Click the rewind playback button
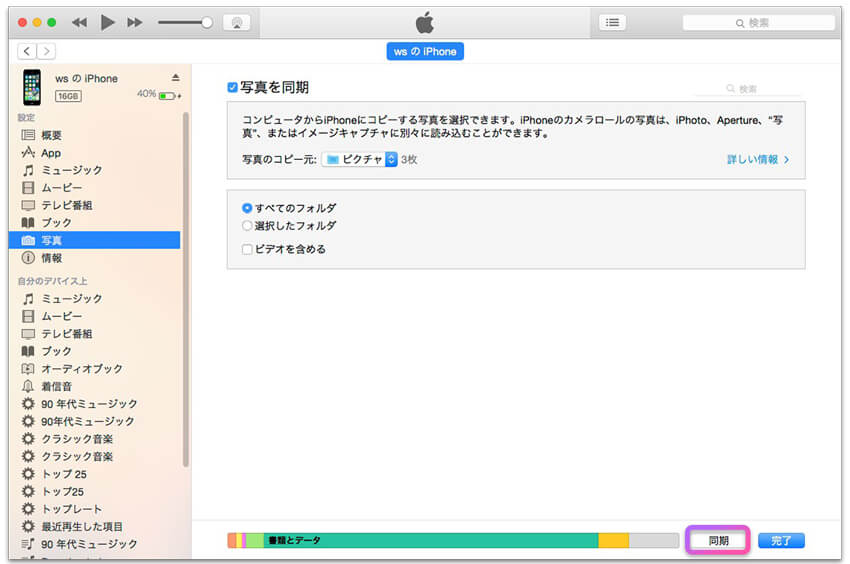 [x=79, y=22]
